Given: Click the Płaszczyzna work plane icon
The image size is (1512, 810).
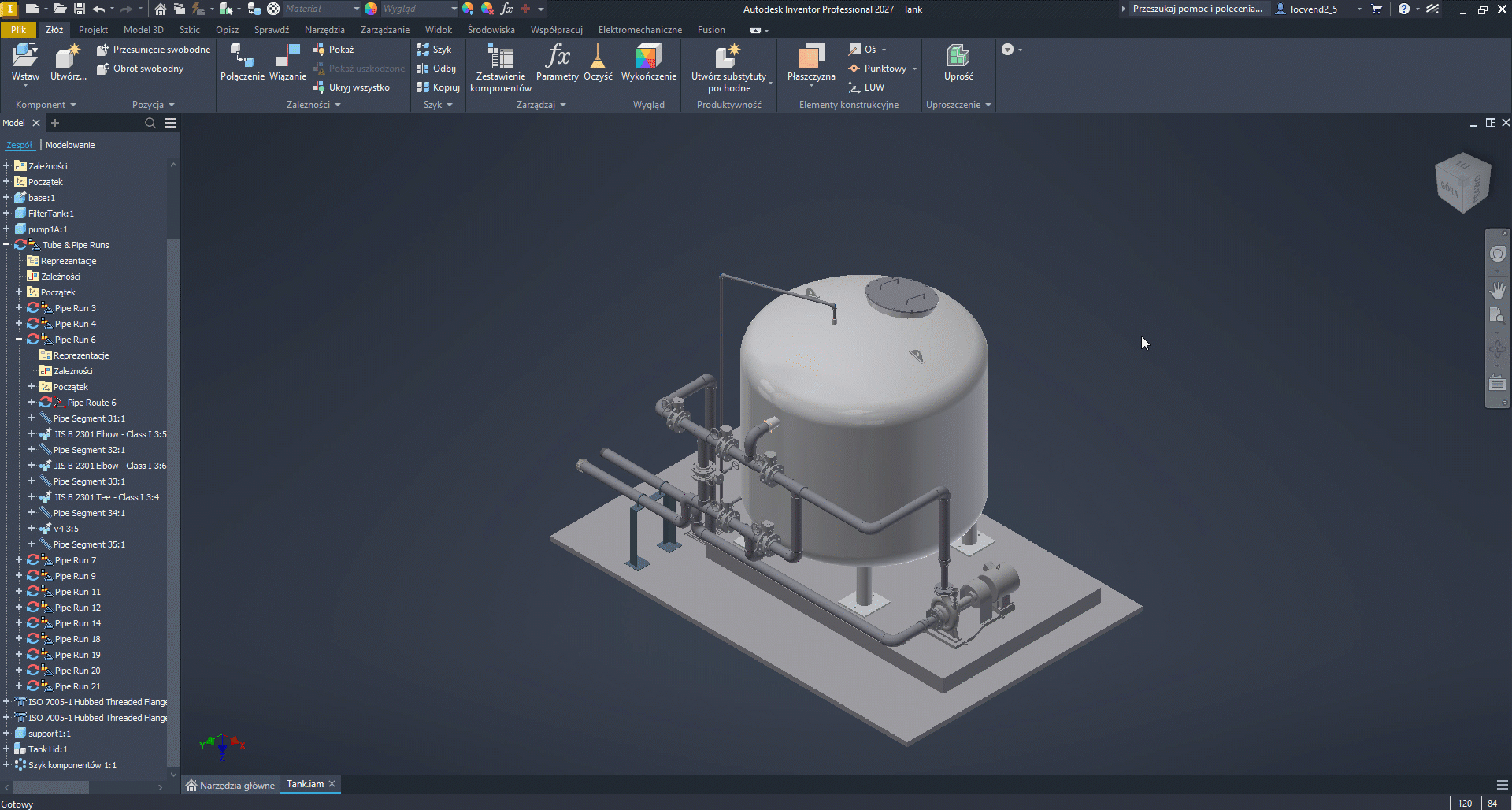Looking at the screenshot, I should [811, 57].
